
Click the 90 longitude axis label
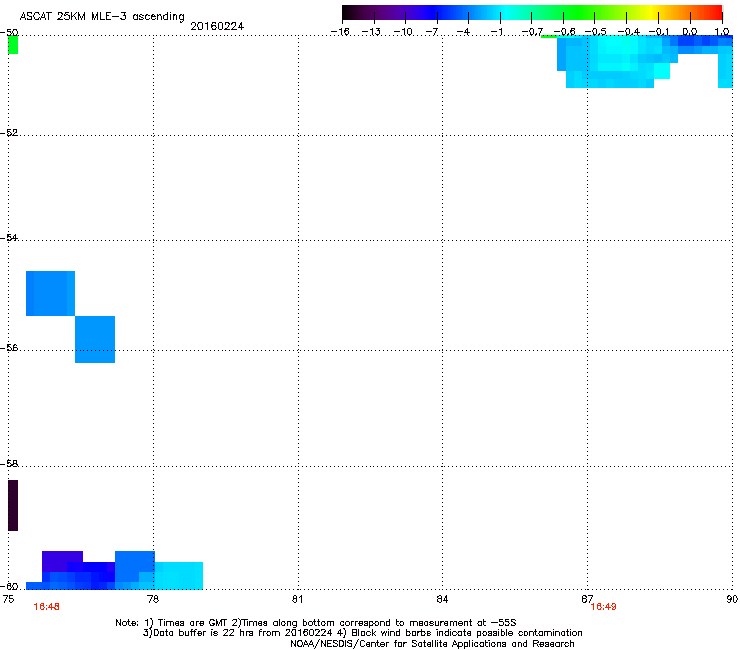(x=732, y=599)
